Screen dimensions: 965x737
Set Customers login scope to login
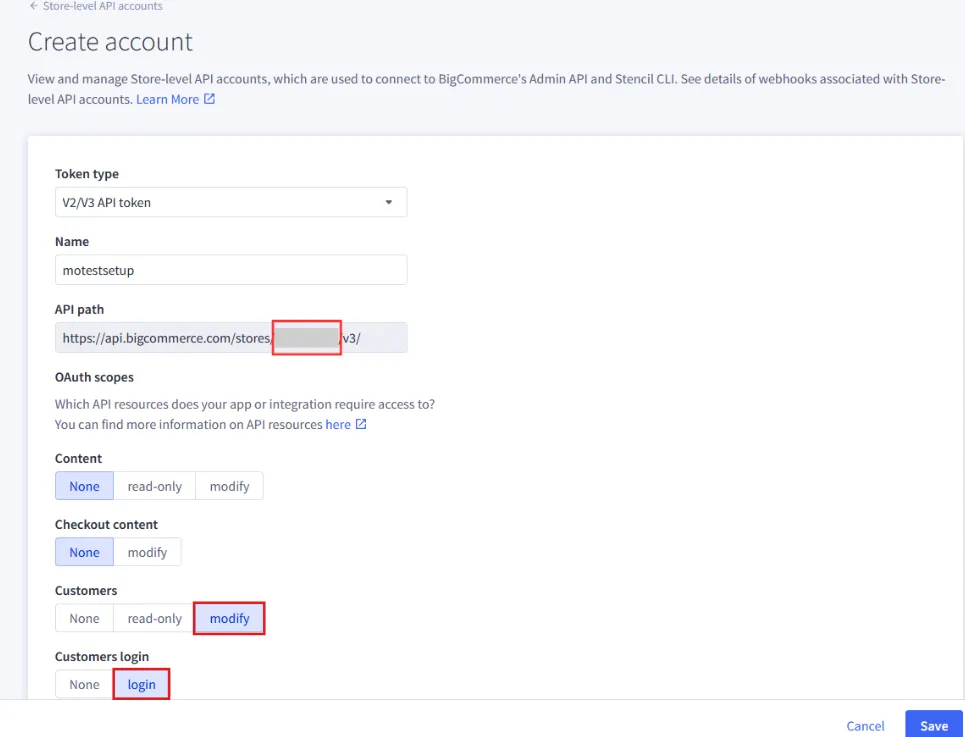pyautogui.click(x=142, y=684)
